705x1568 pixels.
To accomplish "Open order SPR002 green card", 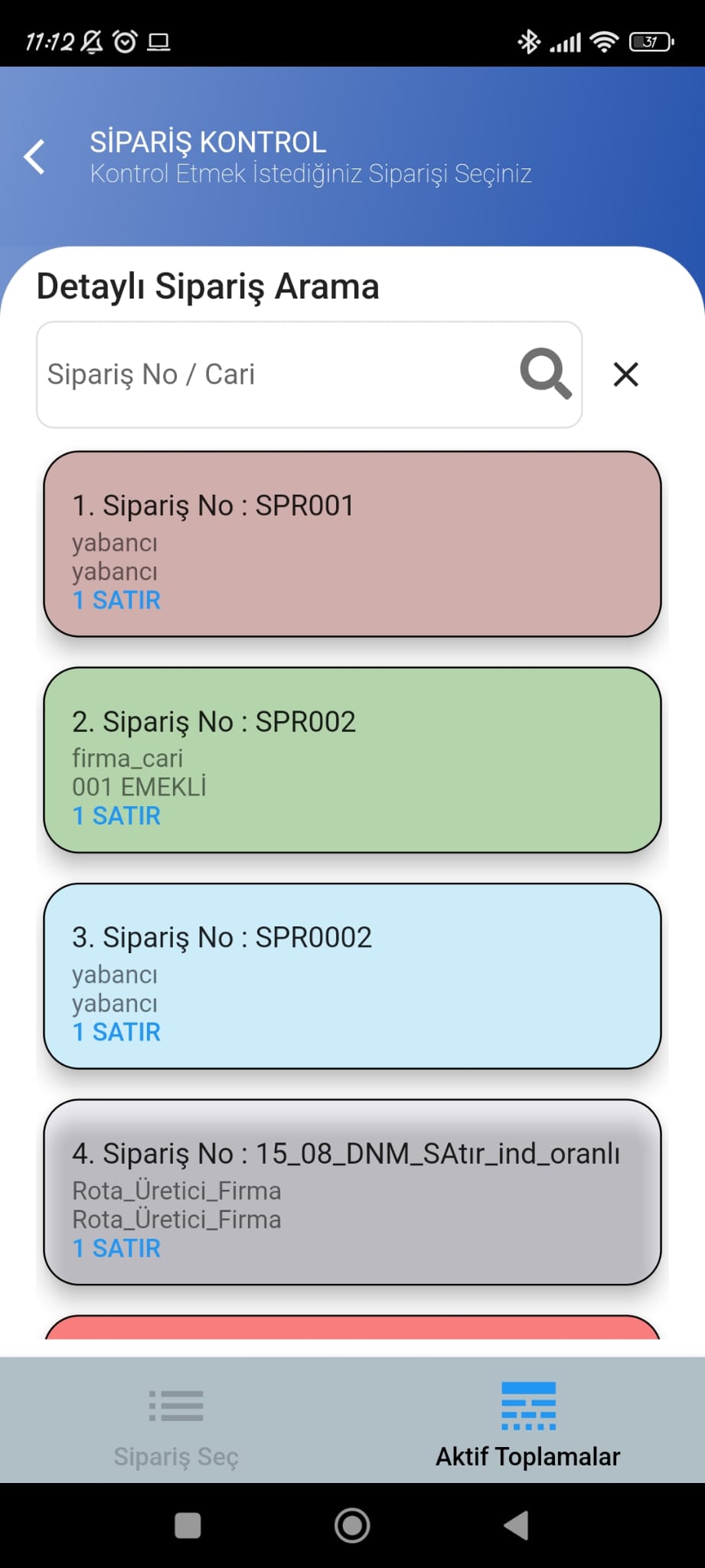I will click(352, 759).
